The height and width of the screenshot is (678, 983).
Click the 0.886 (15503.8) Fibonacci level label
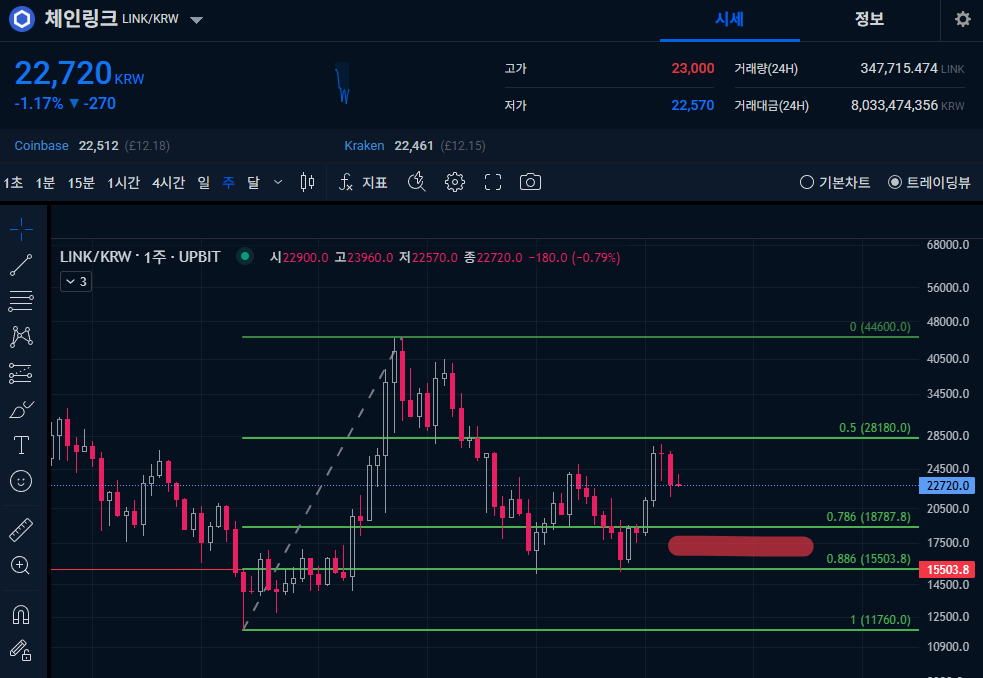[868, 559]
